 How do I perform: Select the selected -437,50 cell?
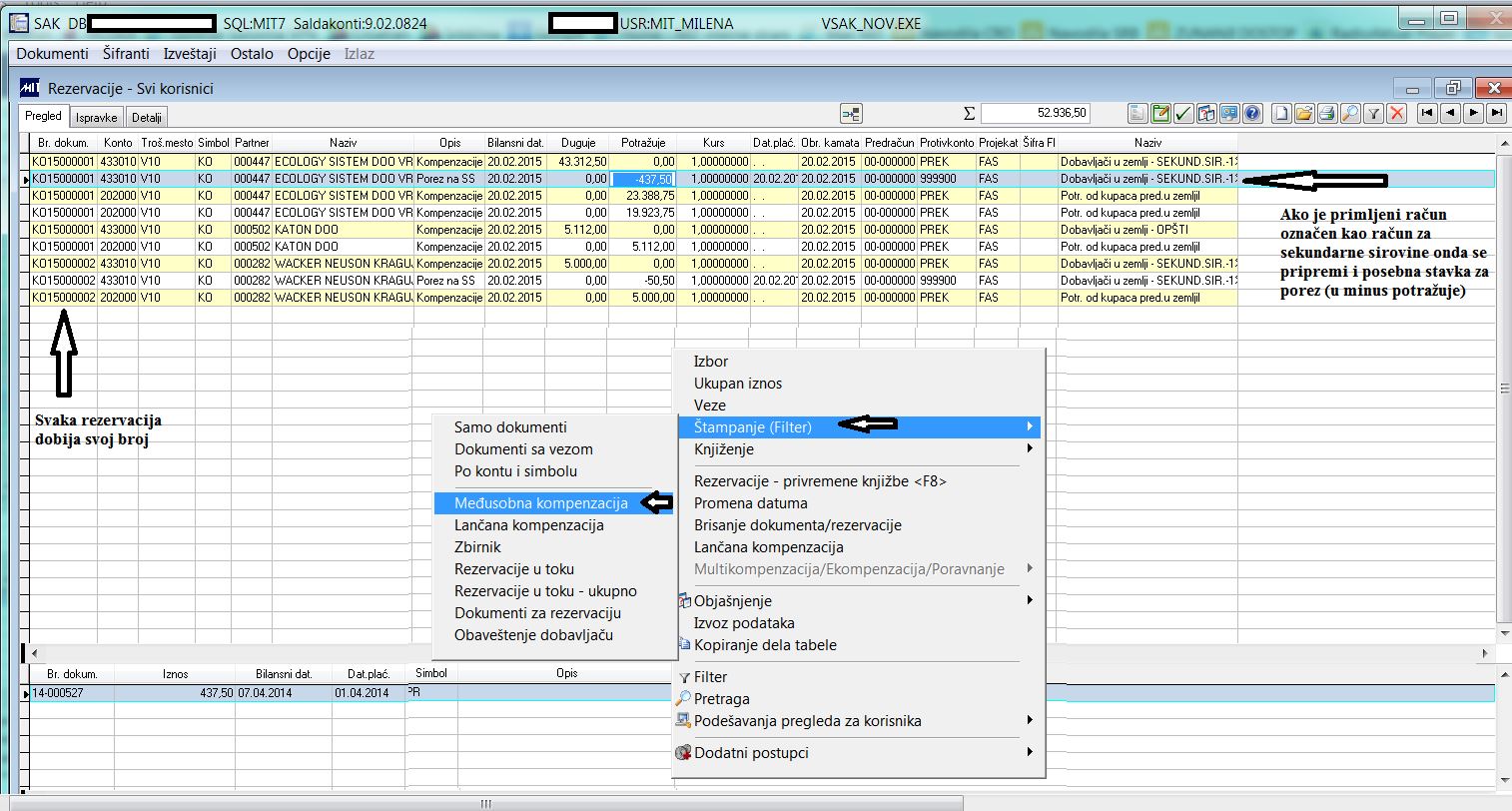tap(643, 179)
